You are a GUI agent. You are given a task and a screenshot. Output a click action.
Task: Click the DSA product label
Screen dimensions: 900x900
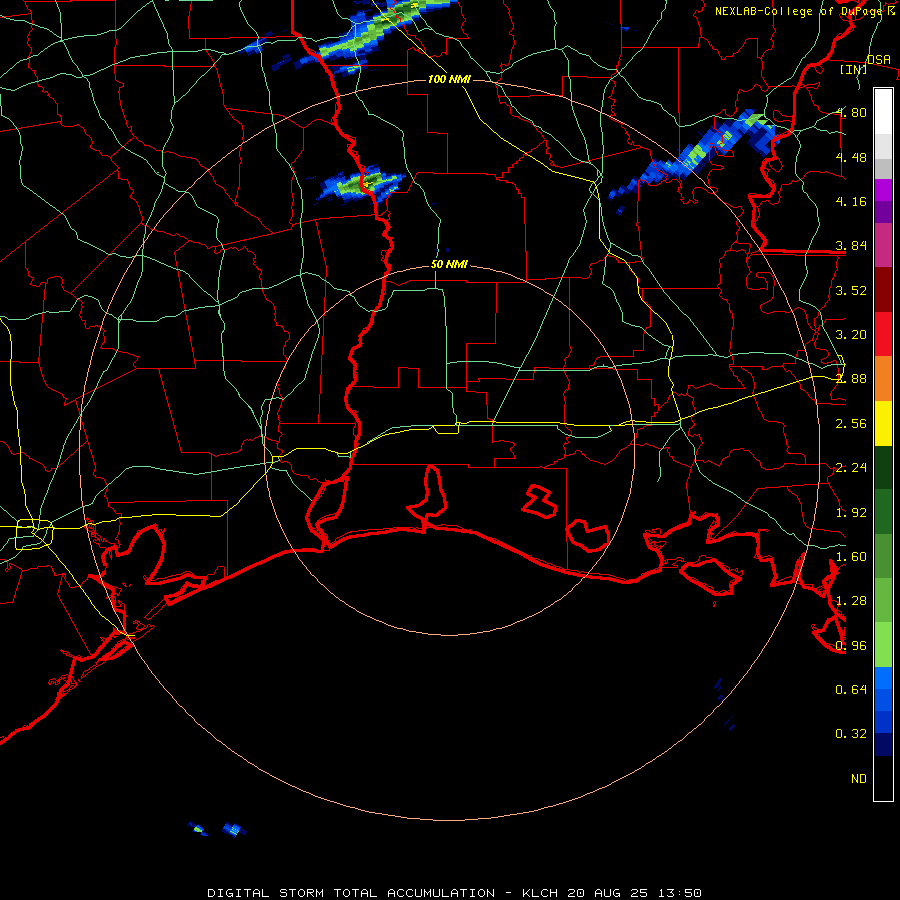click(879, 59)
